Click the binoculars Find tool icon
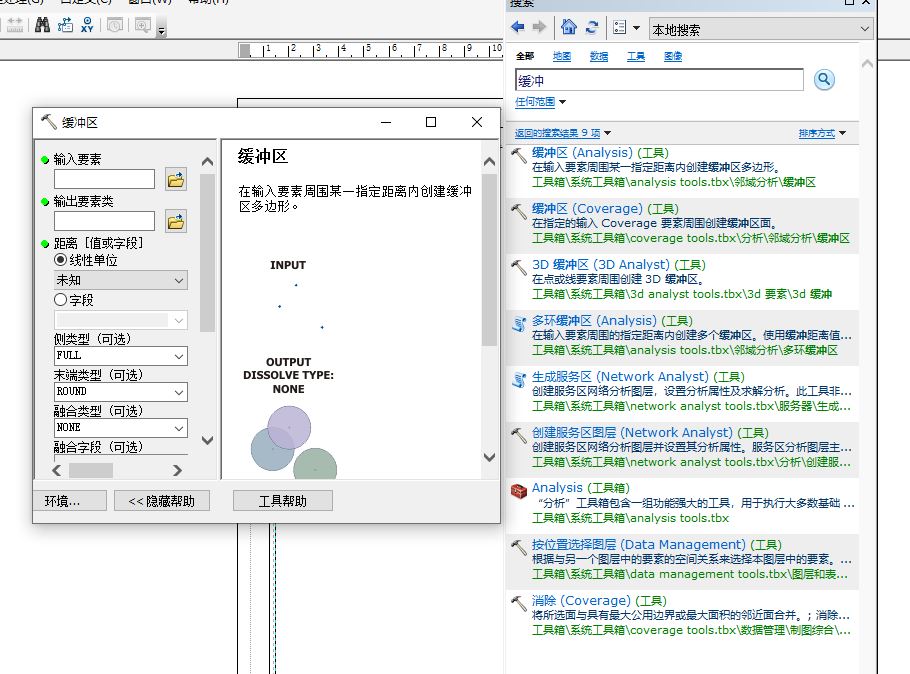Screen dimensions: 910x674 point(42,26)
